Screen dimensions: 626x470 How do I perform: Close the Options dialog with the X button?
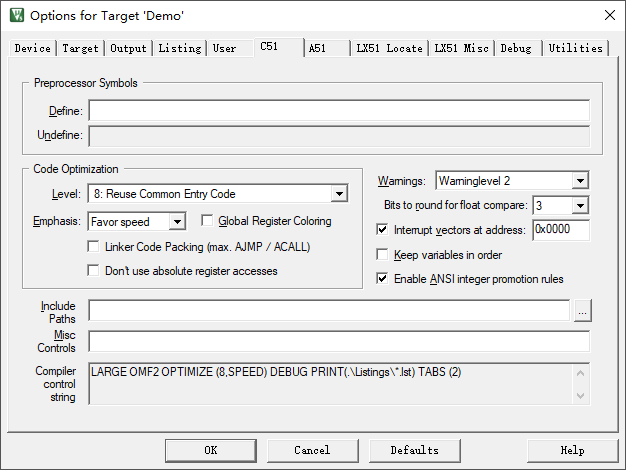(x=609, y=15)
